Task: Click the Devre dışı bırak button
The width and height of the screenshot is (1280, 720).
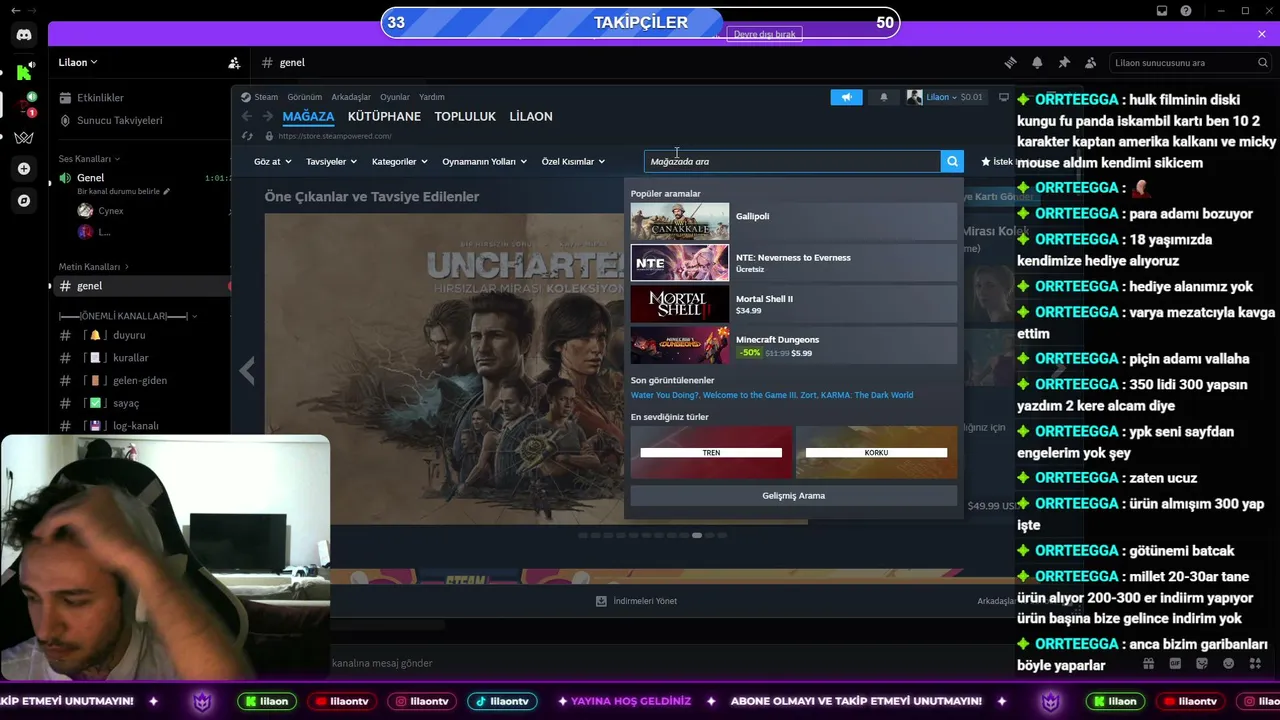Action: point(765,34)
